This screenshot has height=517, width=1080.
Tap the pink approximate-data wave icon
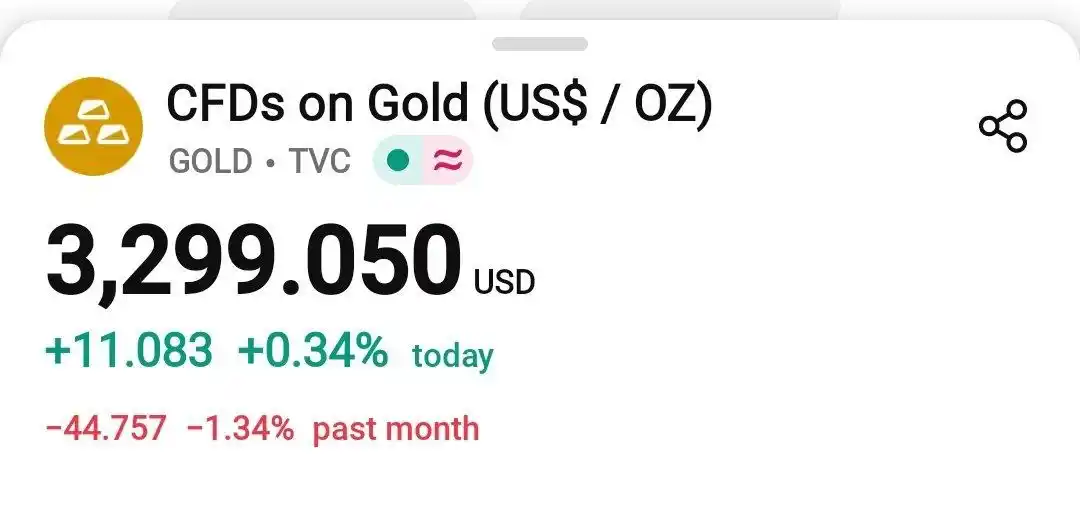(448, 161)
